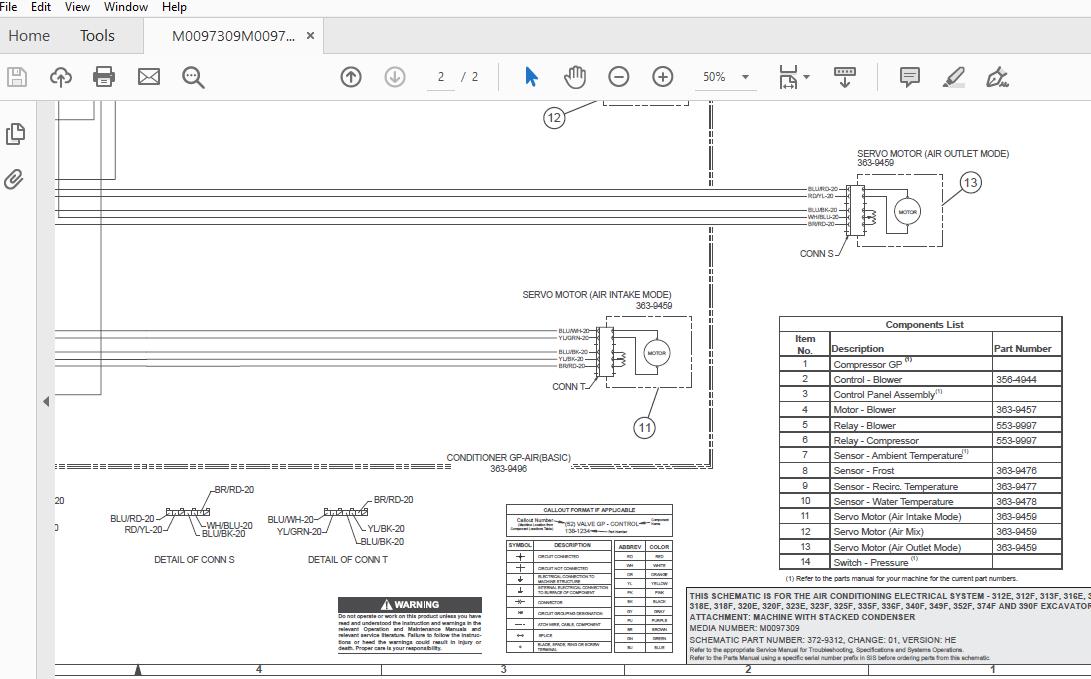Click the callout circle numbered 11
This screenshot has height=679, width=1091.
645,428
